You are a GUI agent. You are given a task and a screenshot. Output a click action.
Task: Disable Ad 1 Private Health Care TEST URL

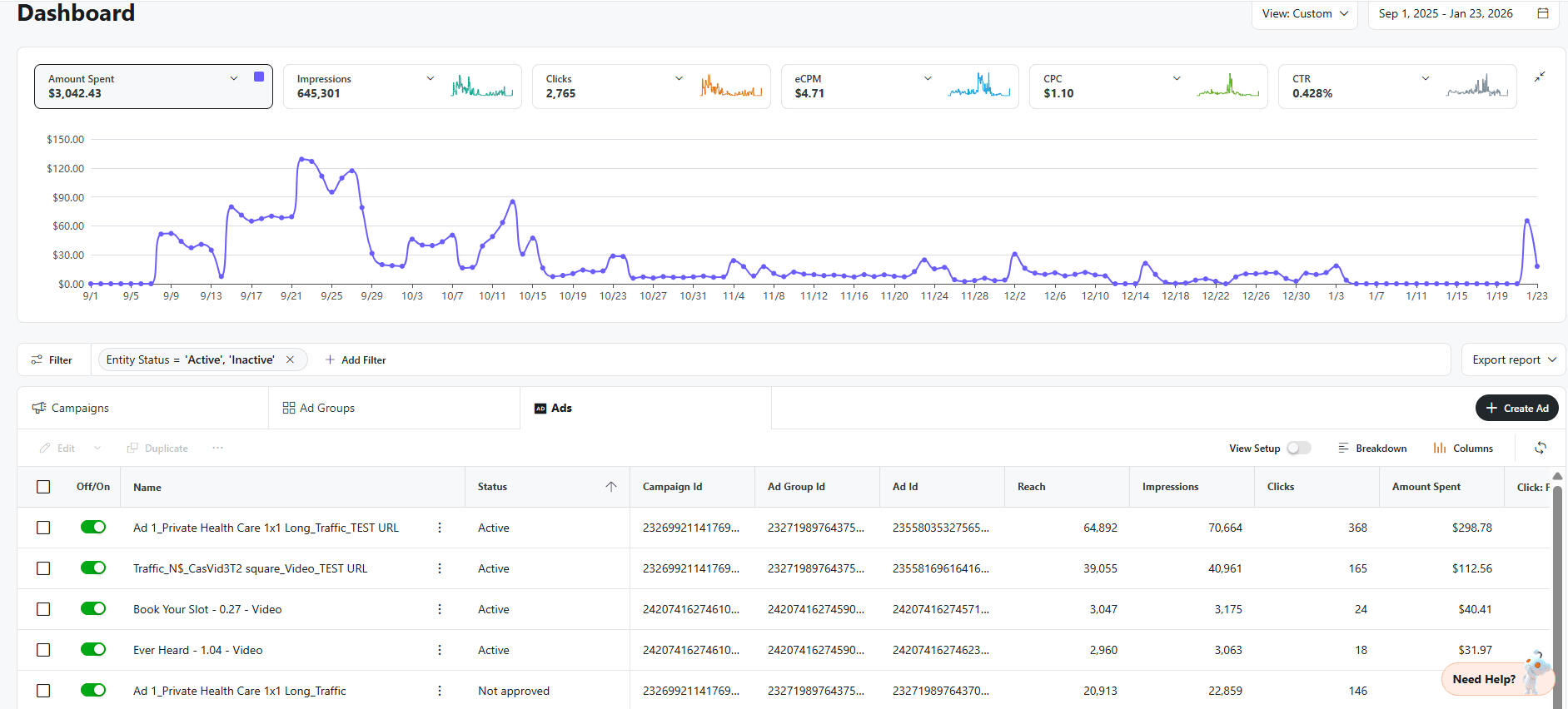(93, 527)
